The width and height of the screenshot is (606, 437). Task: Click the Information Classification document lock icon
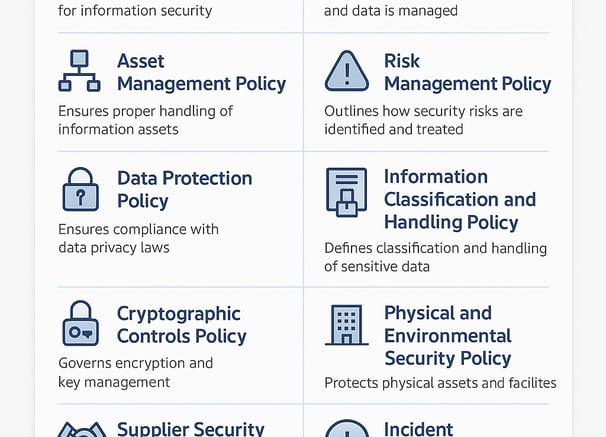click(347, 192)
